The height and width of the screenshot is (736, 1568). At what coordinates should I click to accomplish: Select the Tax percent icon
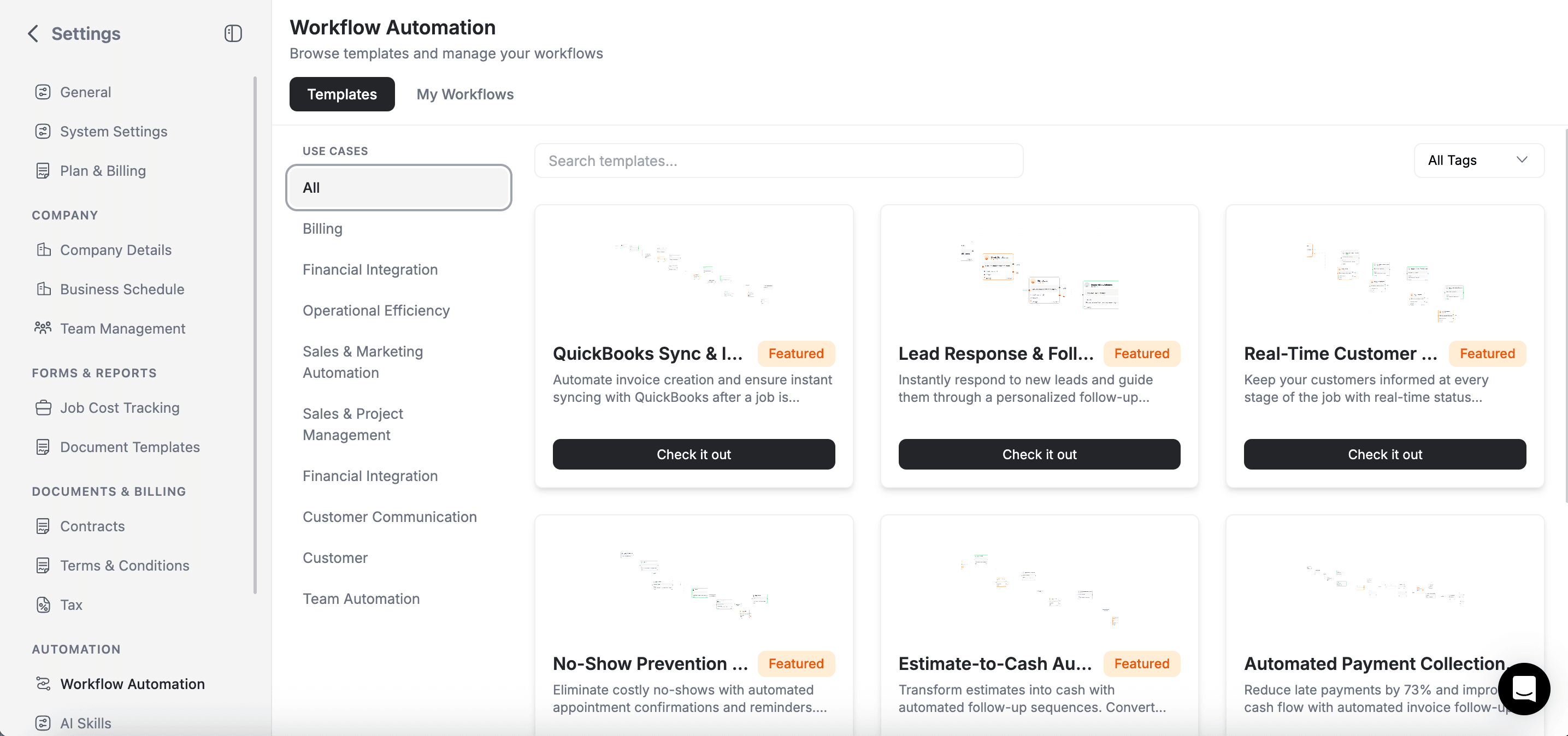pos(43,604)
